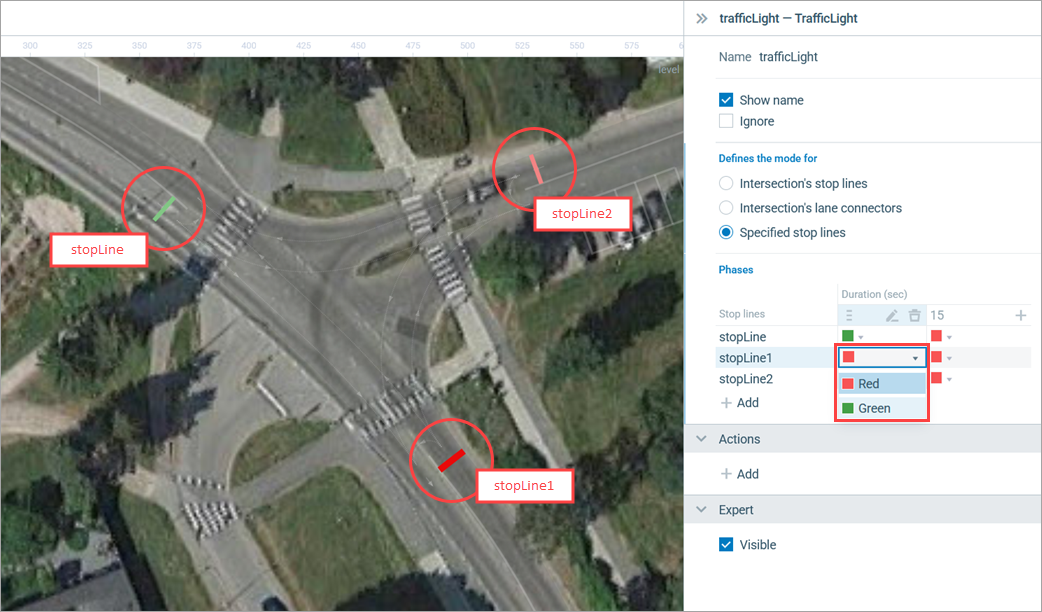Delete first phase with trash icon
This screenshot has height=612, width=1042.
[914, 316]
